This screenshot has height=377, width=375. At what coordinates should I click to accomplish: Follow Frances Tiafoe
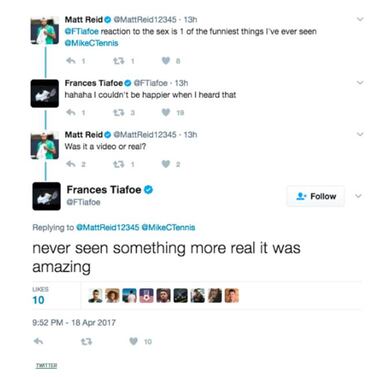[316, 196]
